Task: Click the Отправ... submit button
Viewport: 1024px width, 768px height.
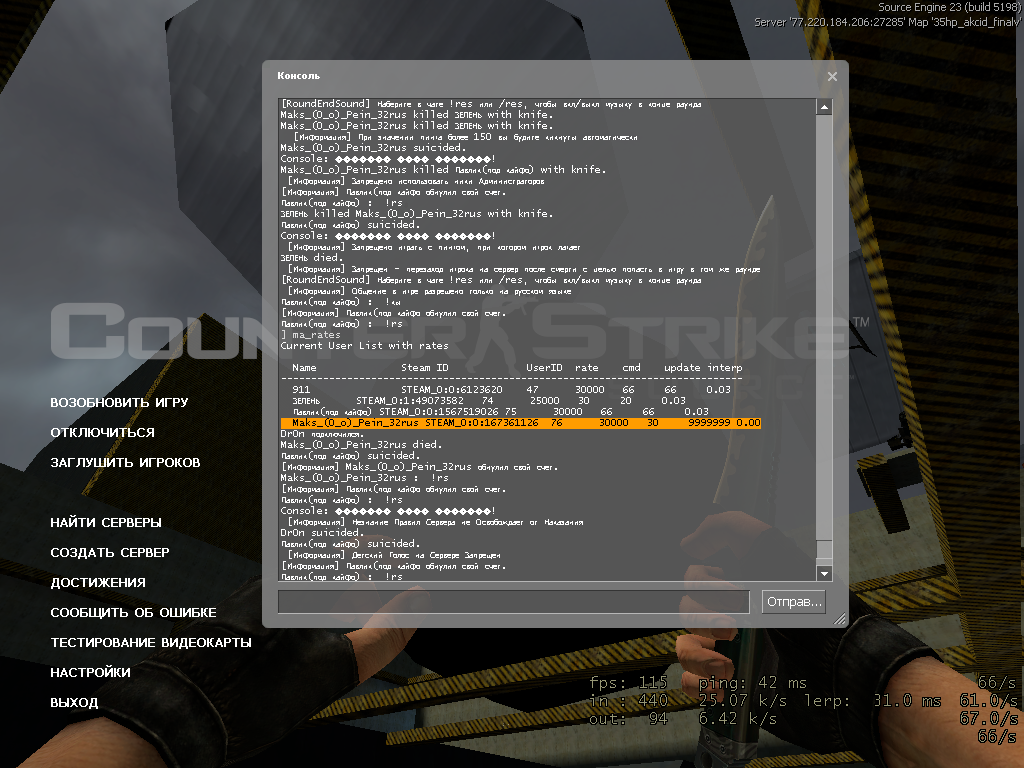Action: [x=793, y=601]
